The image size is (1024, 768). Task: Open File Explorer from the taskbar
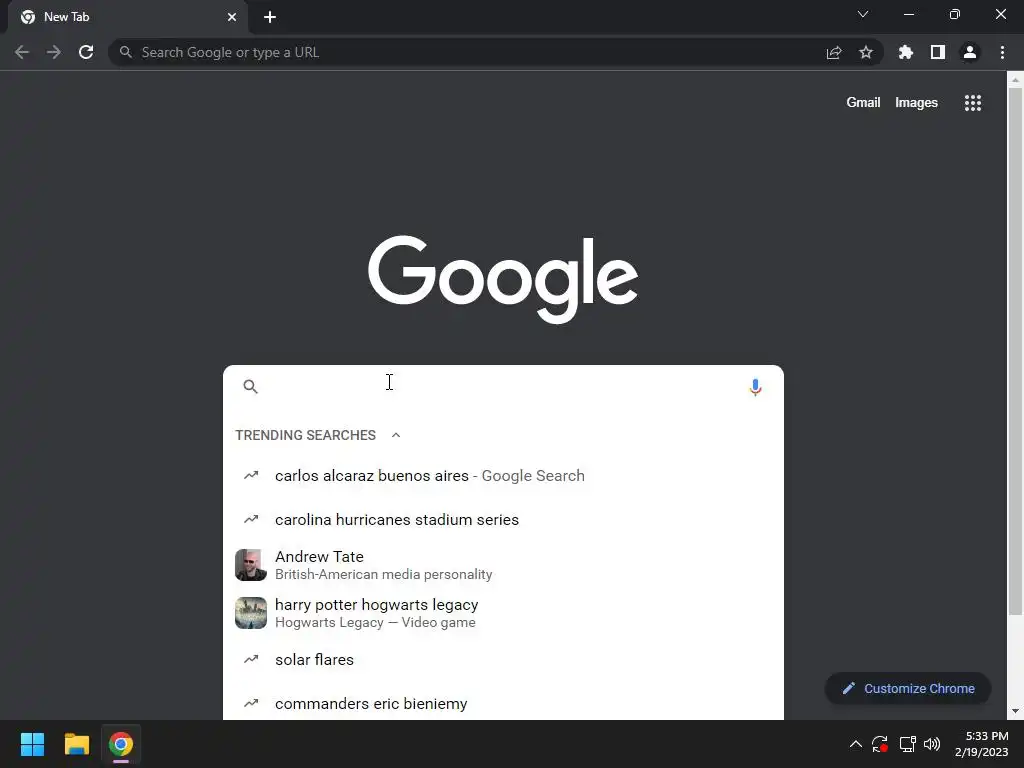pyautogui.click(x=76, y=744)
